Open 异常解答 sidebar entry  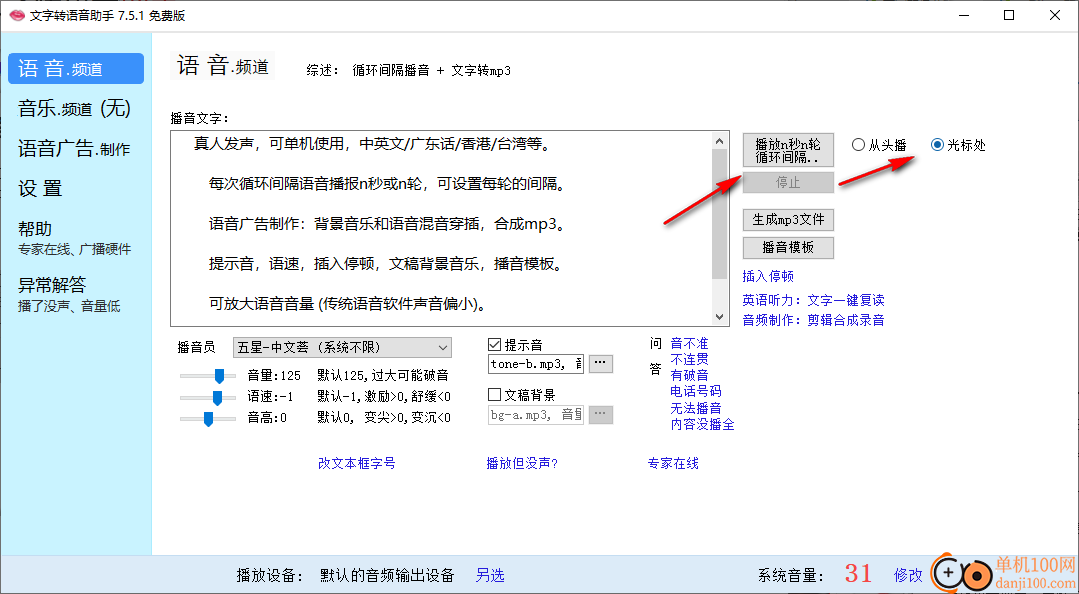coord(69,295)
